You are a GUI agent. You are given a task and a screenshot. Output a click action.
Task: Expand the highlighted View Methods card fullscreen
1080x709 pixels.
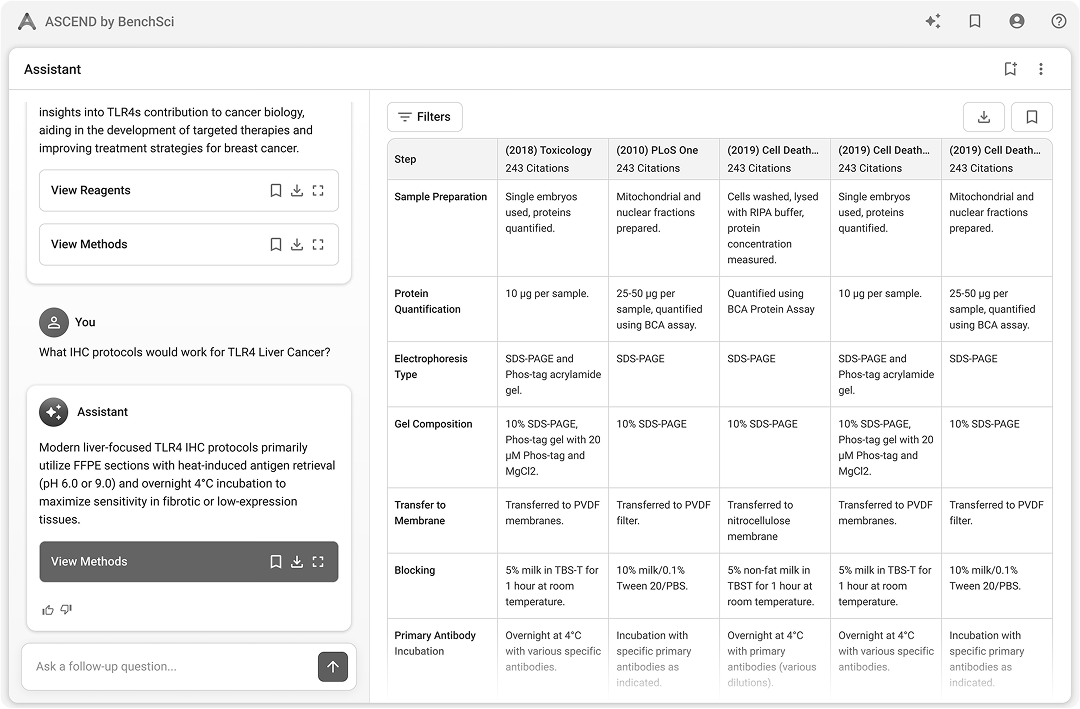coord(318,562)
